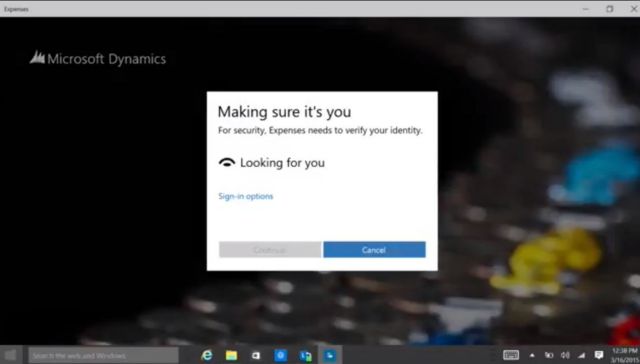The width and height of the screenshot is (640, 364).
Task: Open the Outlook icon on the taskbar
Action: click(x=305, y=355)
